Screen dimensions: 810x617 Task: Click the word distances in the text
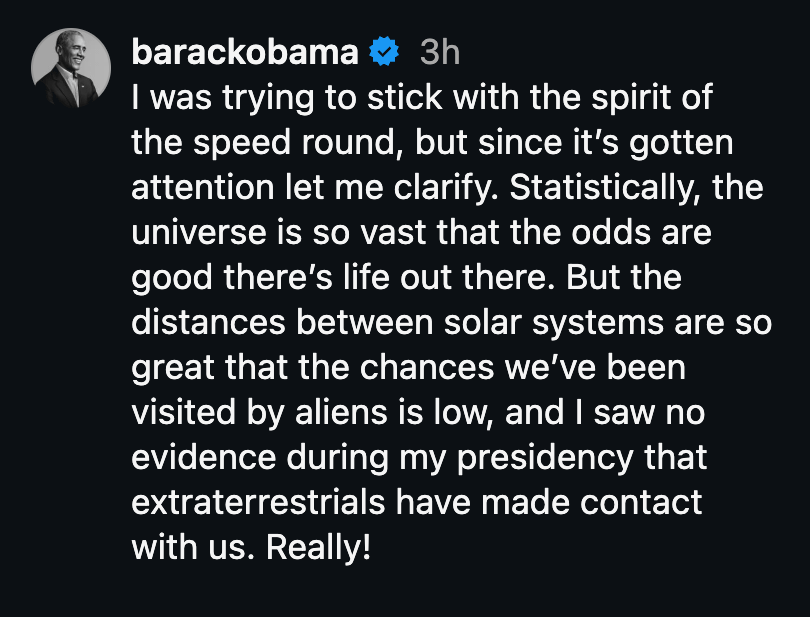coord(210,322)
